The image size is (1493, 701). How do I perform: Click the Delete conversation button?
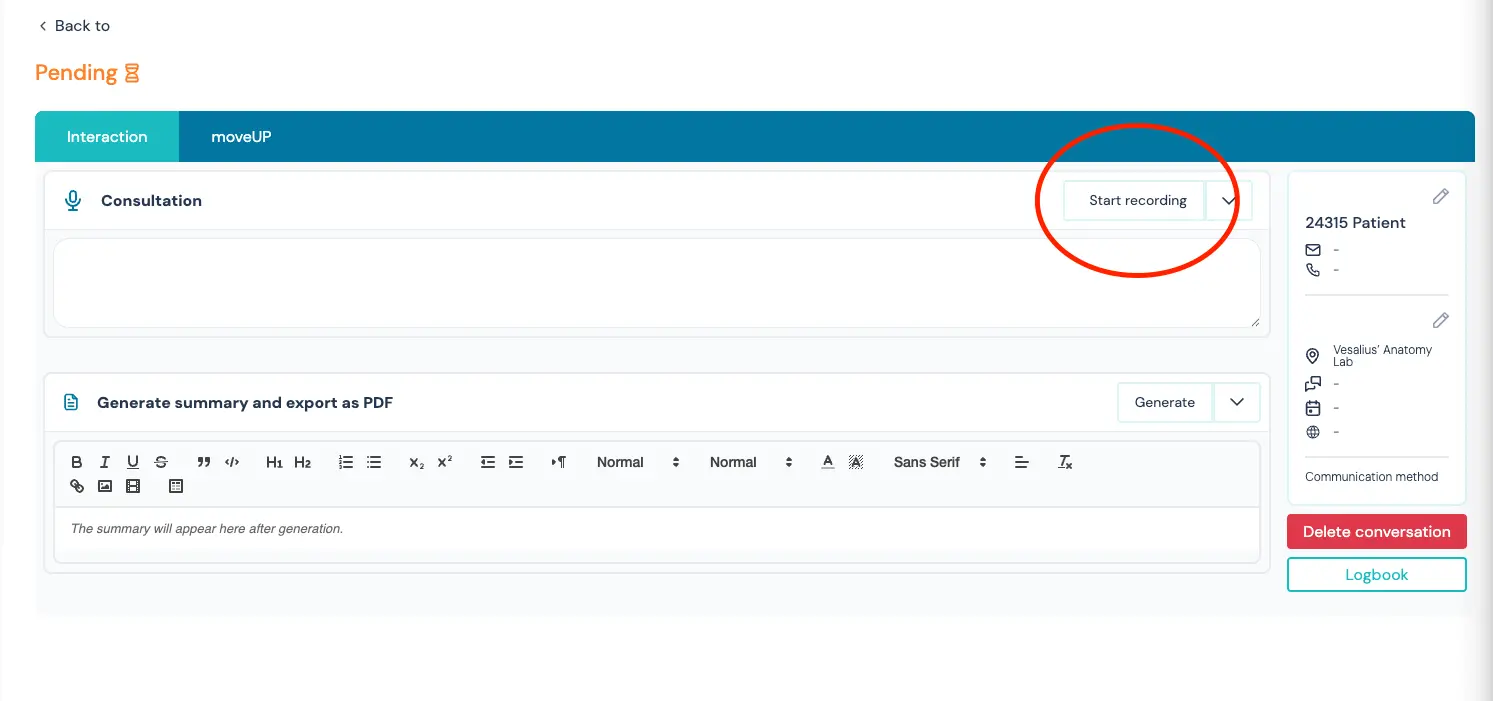pos(1376,532)
